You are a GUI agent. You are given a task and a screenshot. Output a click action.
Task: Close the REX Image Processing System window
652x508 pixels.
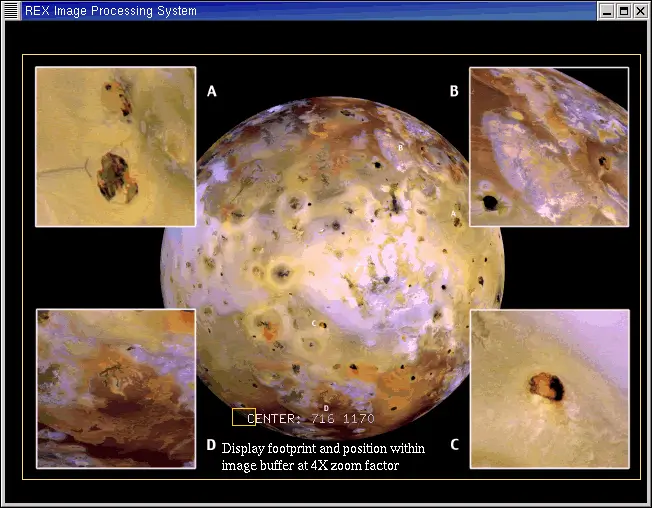[x=640, y=11]
